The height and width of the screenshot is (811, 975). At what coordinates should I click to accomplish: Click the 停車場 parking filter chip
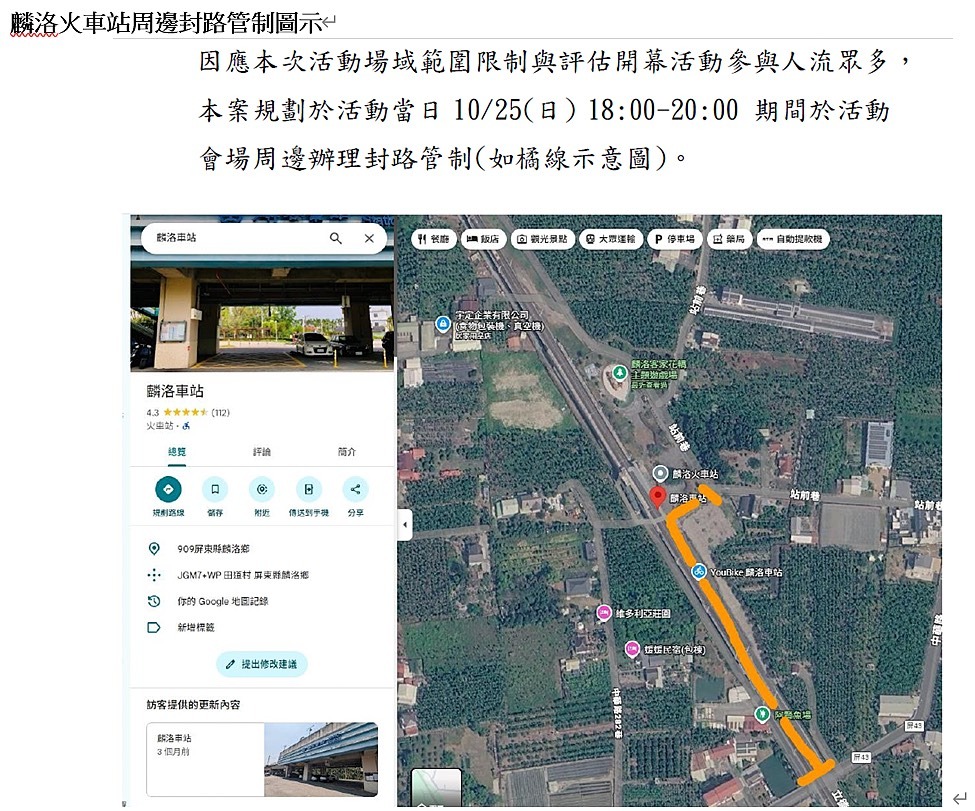pos(675,239)
